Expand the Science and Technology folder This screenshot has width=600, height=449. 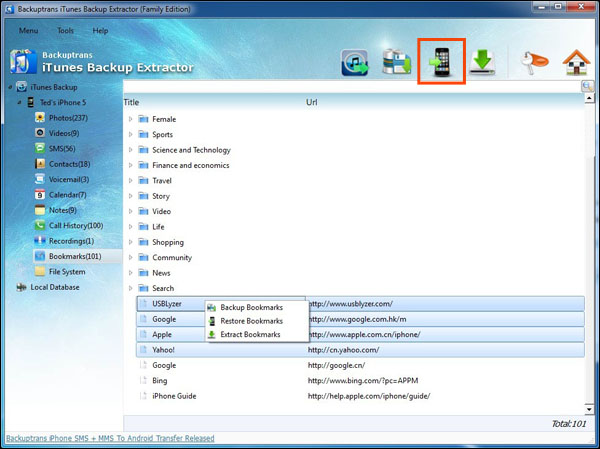point(130,150)
